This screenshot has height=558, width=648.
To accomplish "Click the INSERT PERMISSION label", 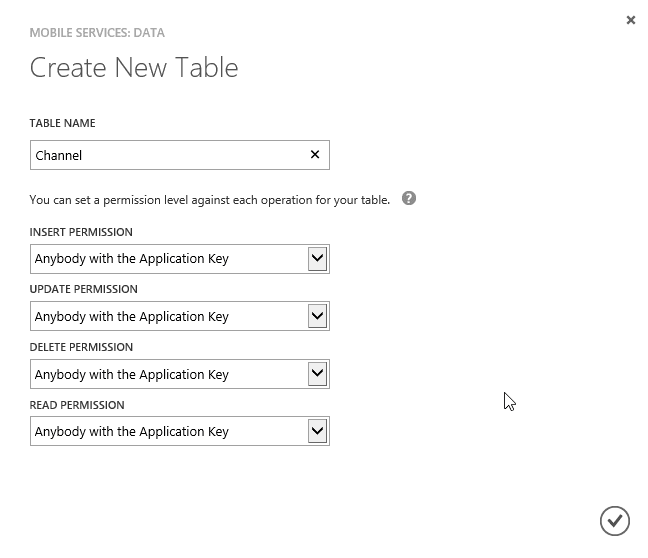I will [81, 232].
